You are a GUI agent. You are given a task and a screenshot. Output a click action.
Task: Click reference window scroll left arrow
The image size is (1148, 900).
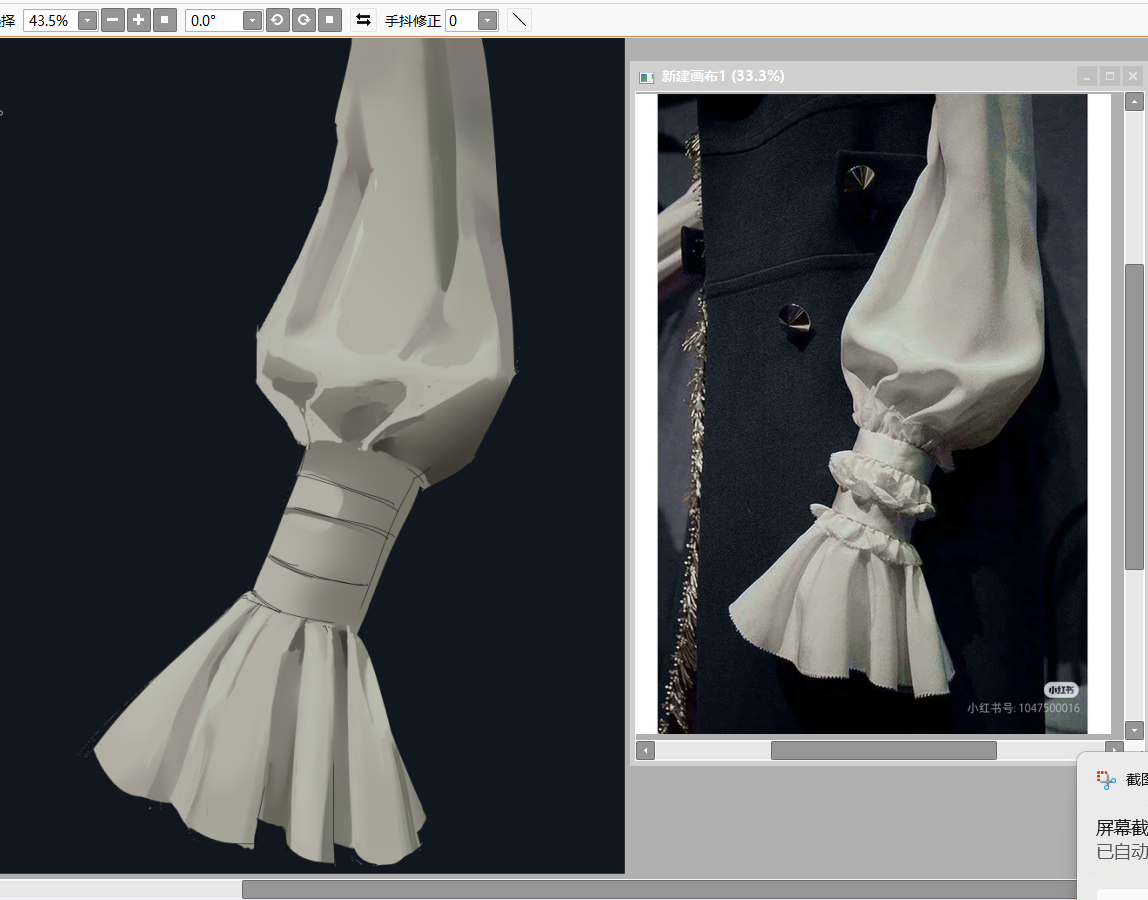click(646, 750)
